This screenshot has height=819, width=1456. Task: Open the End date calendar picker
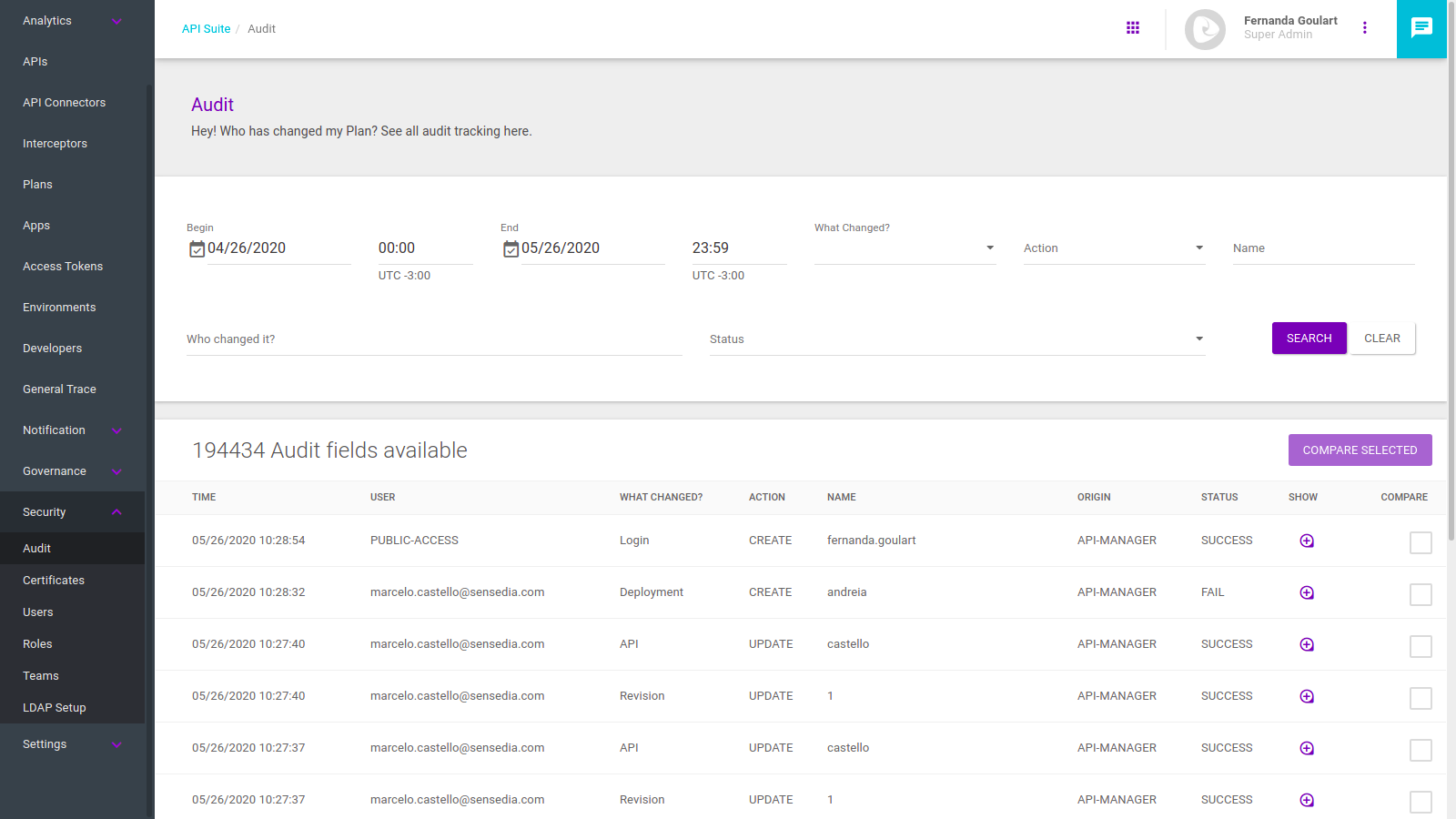coord(511,248)
